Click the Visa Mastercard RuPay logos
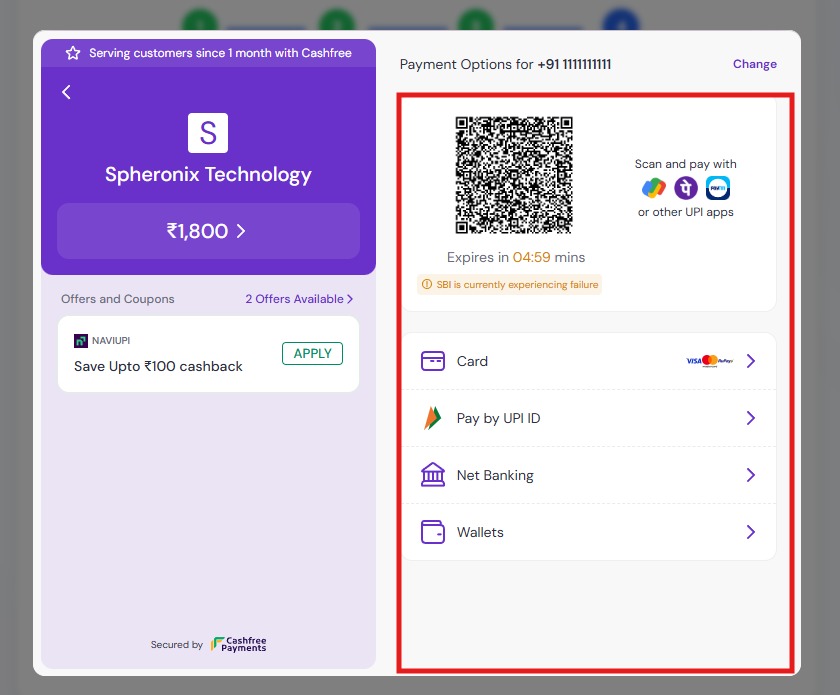Screen dimensions: 840x695 point(710,361)
